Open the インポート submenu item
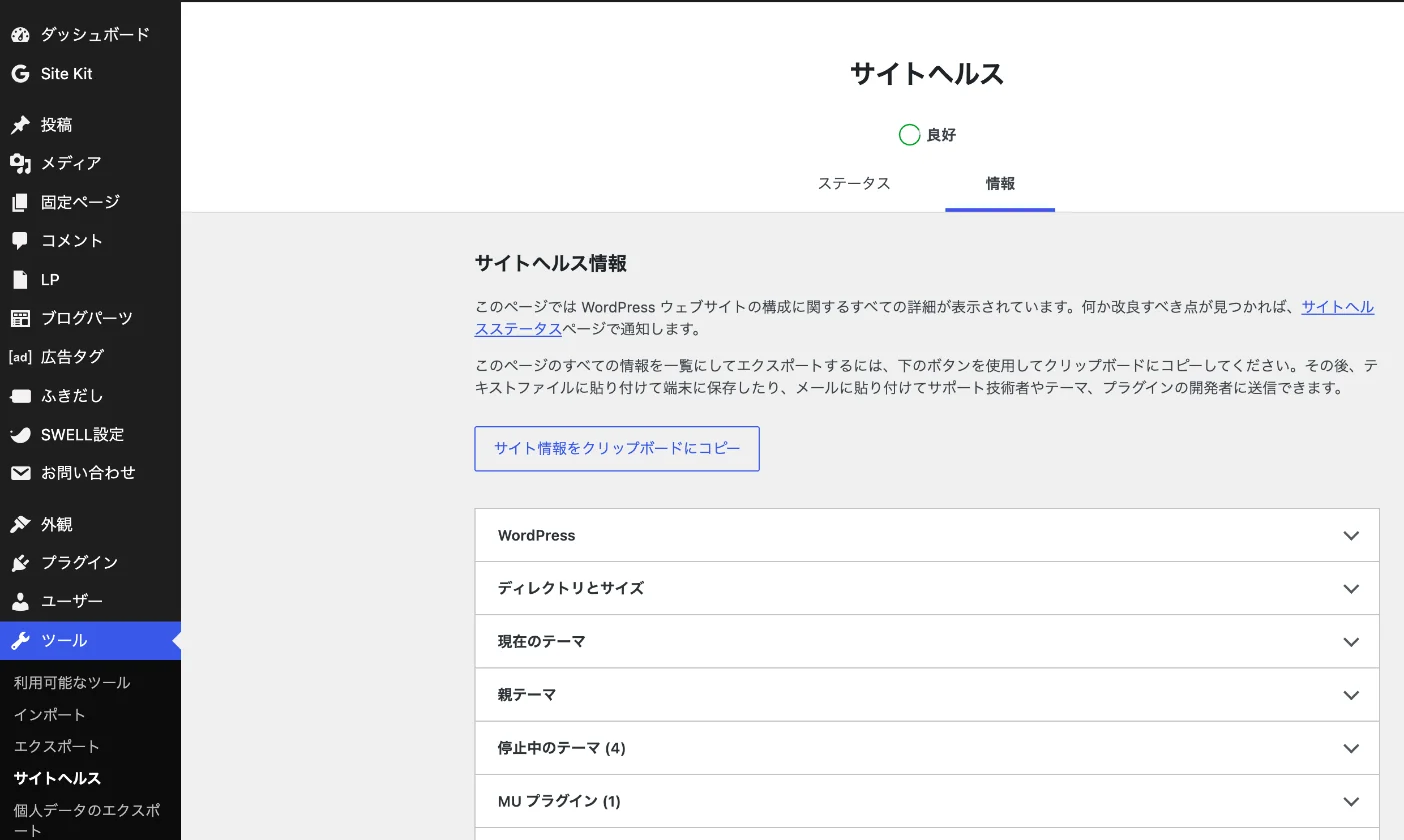Screen dimensions: 1404x840 point(50,715)
